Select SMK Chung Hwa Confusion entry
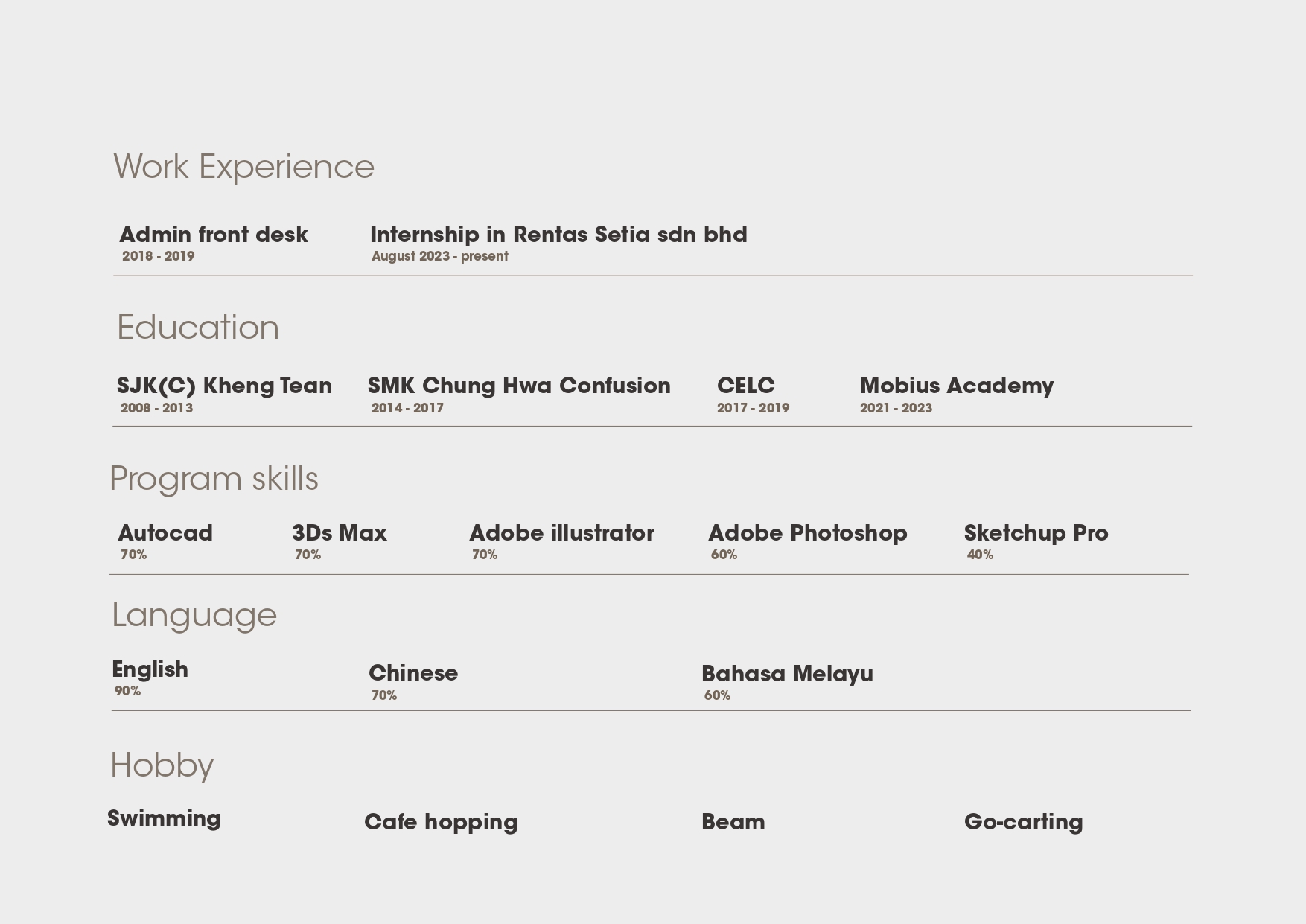 point(519,386)
